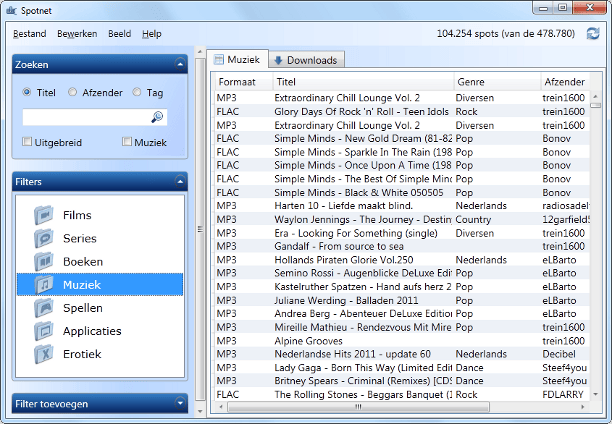Open the Beeld menu

(119, 34)
